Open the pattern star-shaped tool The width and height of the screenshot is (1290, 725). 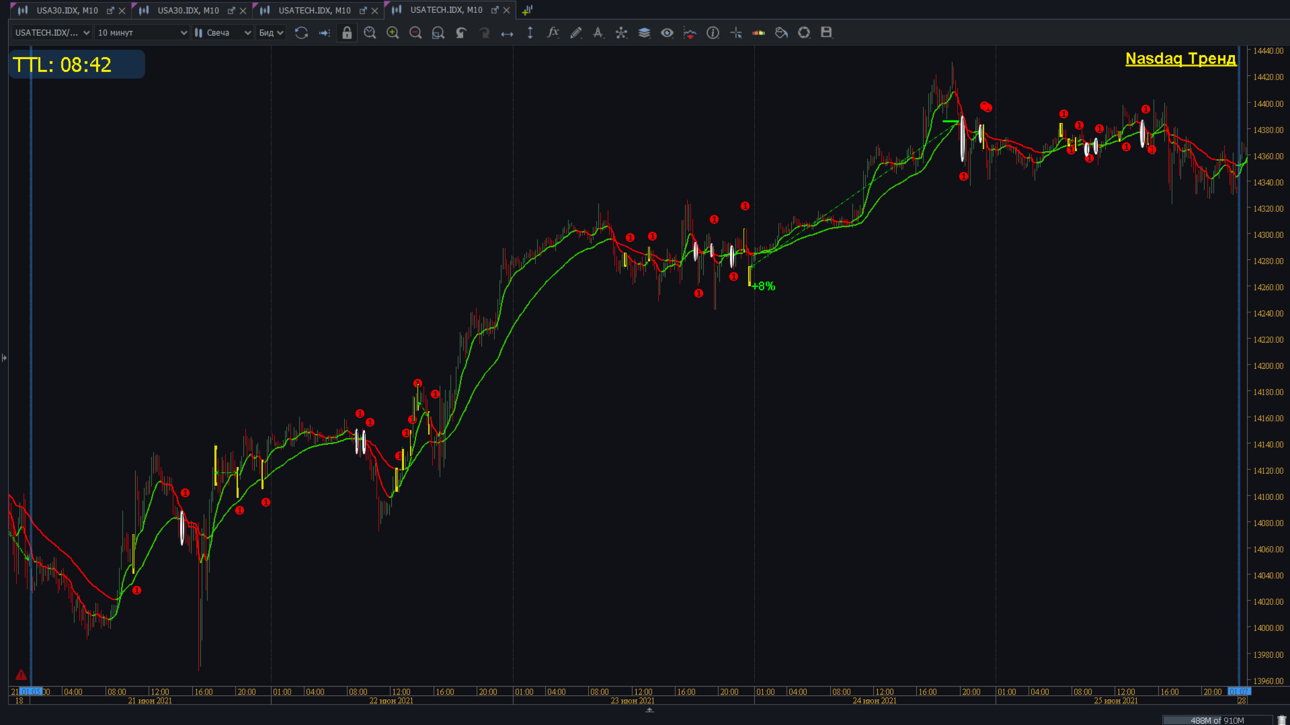621,33
